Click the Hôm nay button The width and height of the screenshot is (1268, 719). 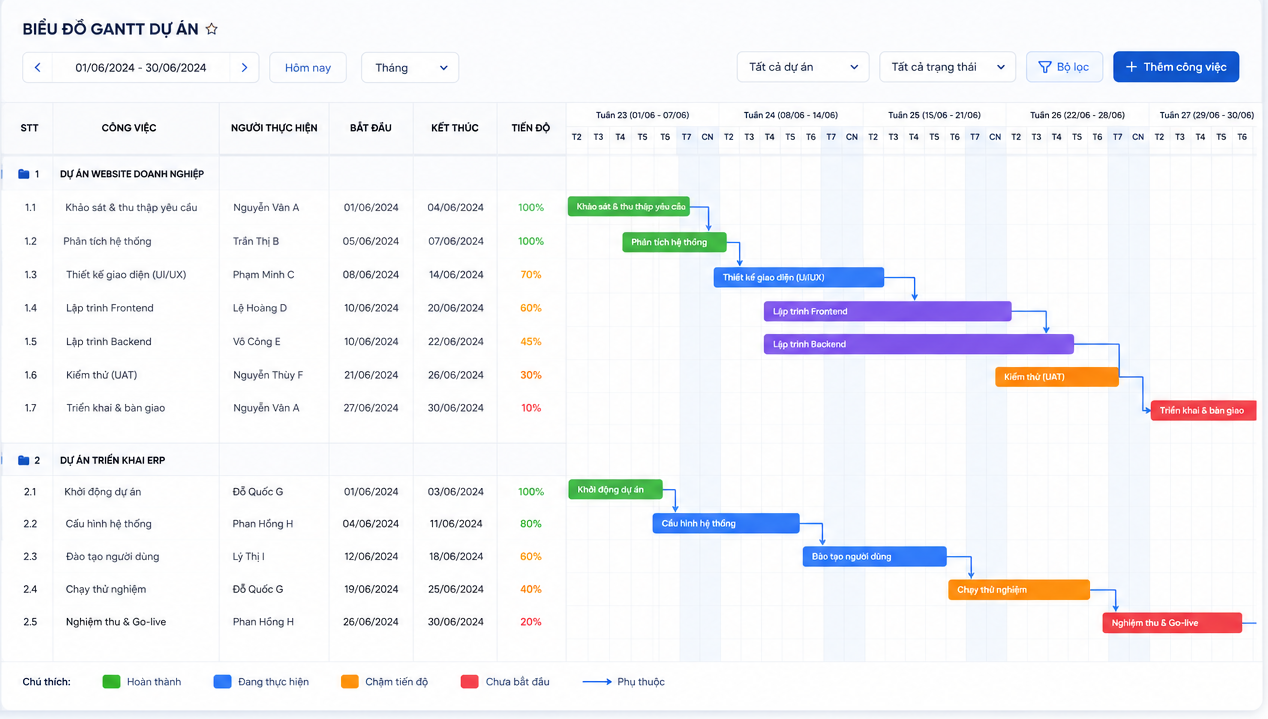tap(308, 68)
